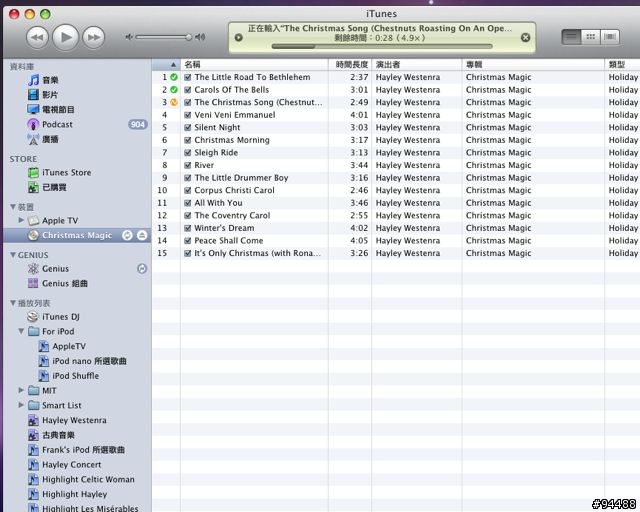640x512 pixels.
Task: Click the import progress bar
Action: (382, 47)
